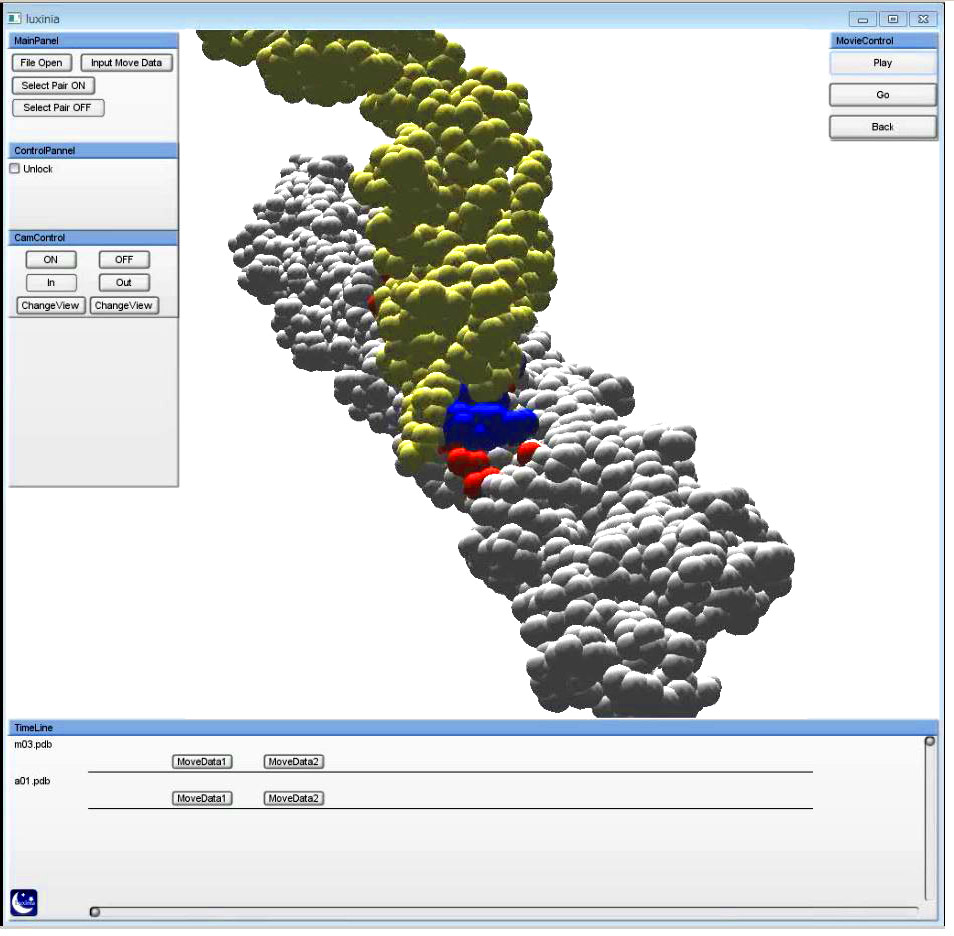This screenshot has width=954, height=936.
Task: Turn on pair selection with Select Pair ON
Action: 54,86
